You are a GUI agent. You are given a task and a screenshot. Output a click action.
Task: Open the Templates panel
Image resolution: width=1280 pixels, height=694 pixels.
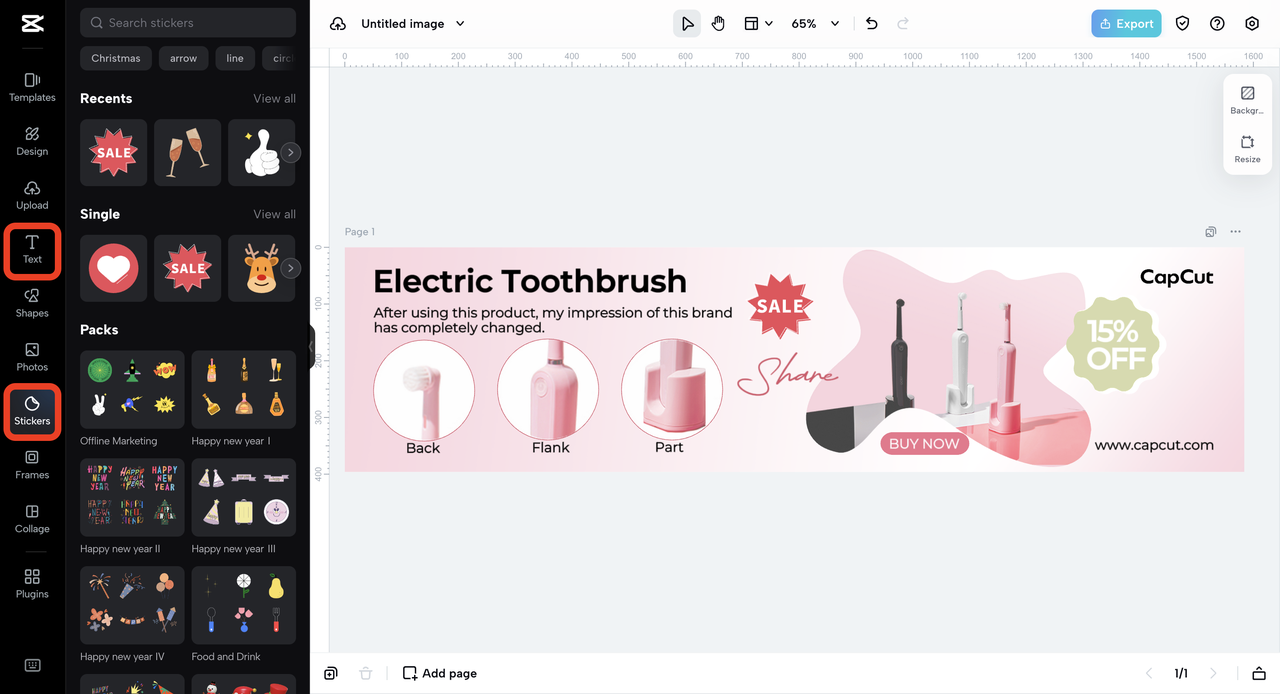32,87
